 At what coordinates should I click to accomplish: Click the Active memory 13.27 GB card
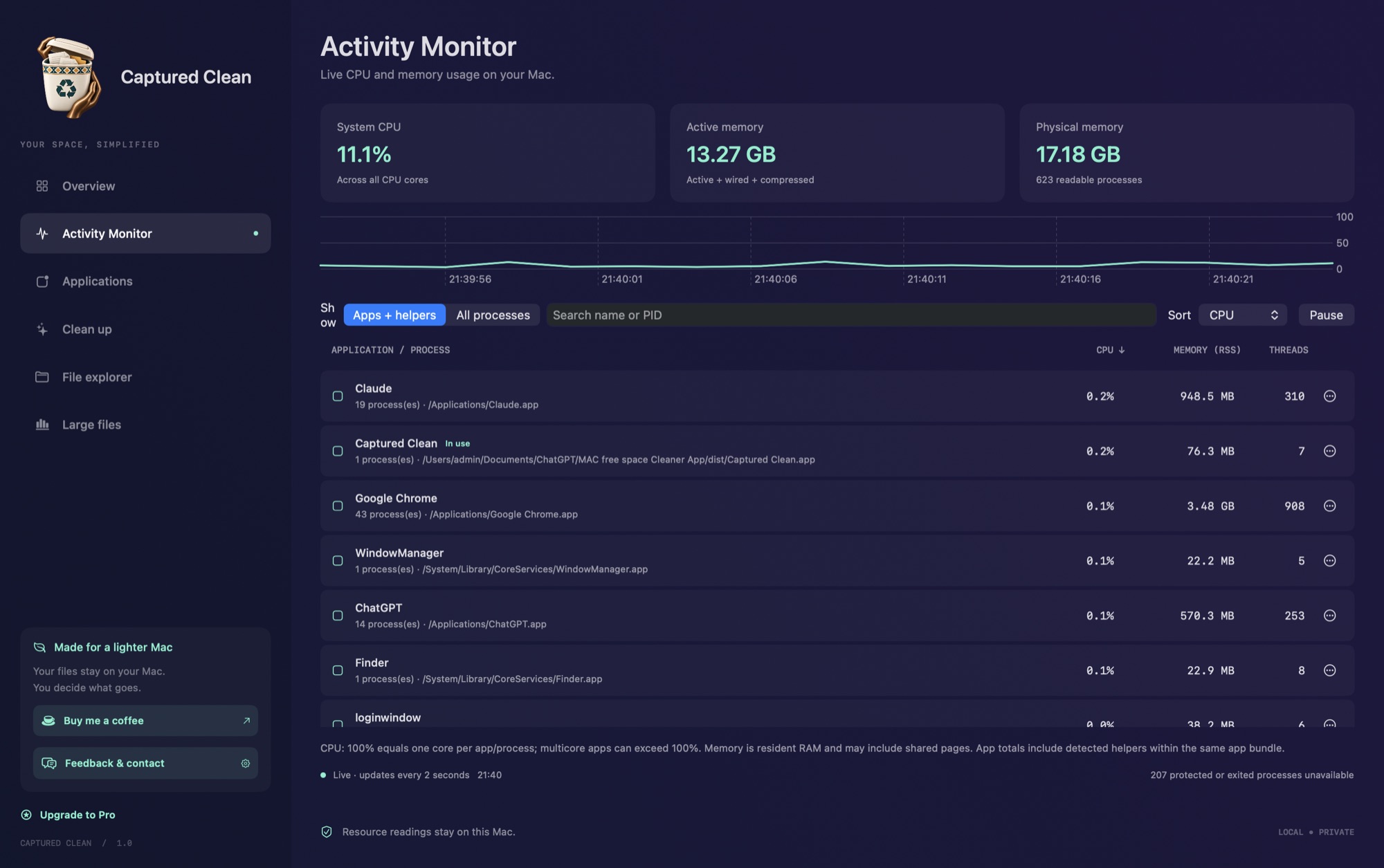click(837, 153)
